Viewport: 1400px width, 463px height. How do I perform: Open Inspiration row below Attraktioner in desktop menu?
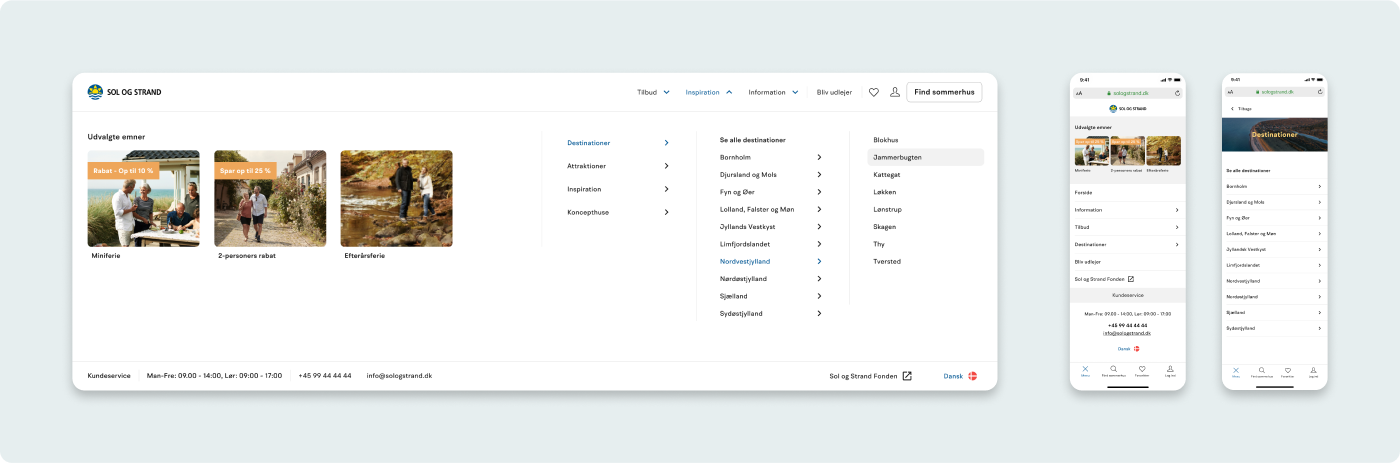618,189
